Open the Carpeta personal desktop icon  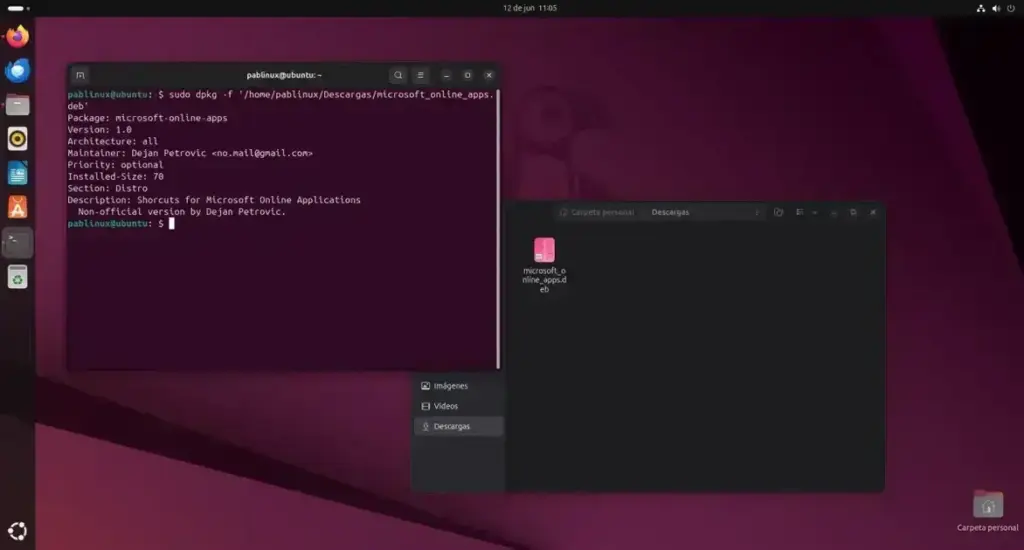pos(987,510)
